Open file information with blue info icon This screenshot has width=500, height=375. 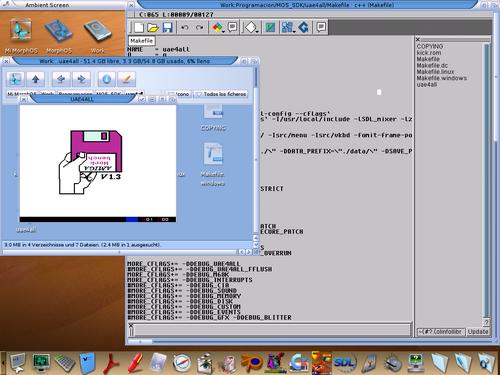[x=107, y=79]
